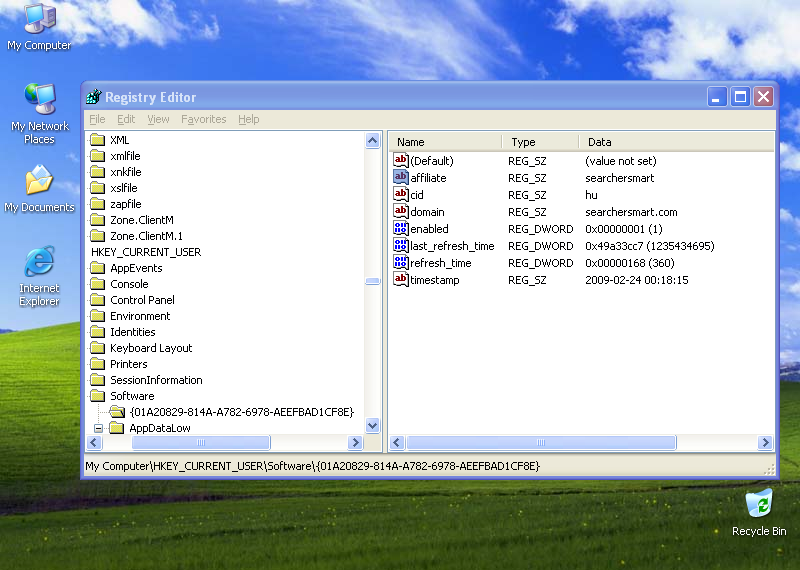Screen dimensions: 800x570
Task: Select the xslfile folder icon
Action: [x=97, y=188]
